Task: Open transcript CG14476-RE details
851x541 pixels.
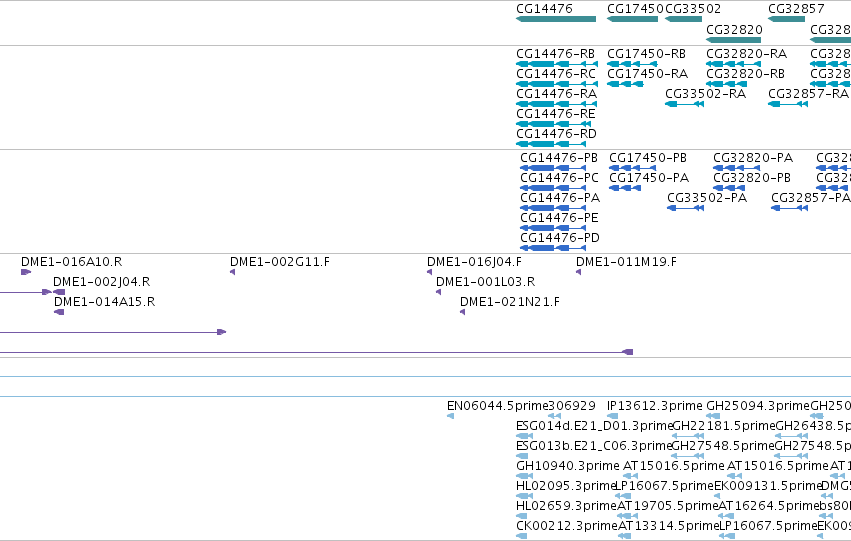Action: [x=556, y=114]
